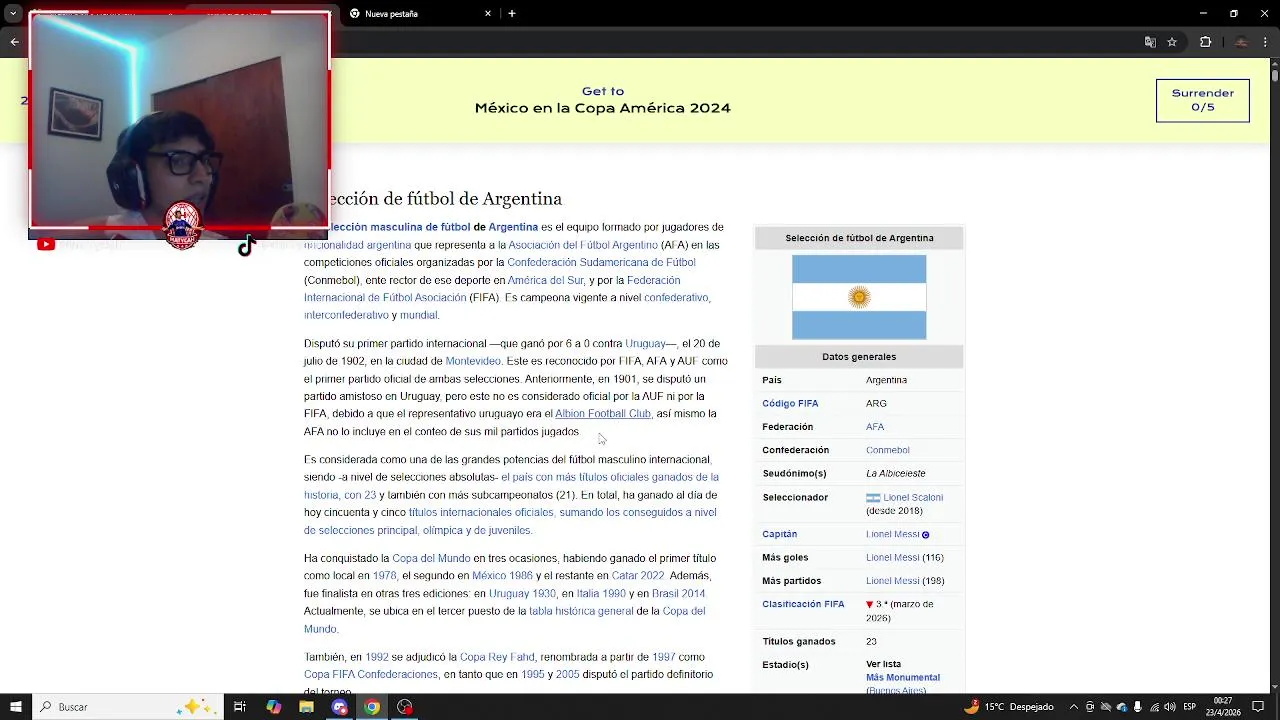Viewport: 1280px width, 720px height.
Task: Open the Windows Start menu
Action: (x=15, y=707)
